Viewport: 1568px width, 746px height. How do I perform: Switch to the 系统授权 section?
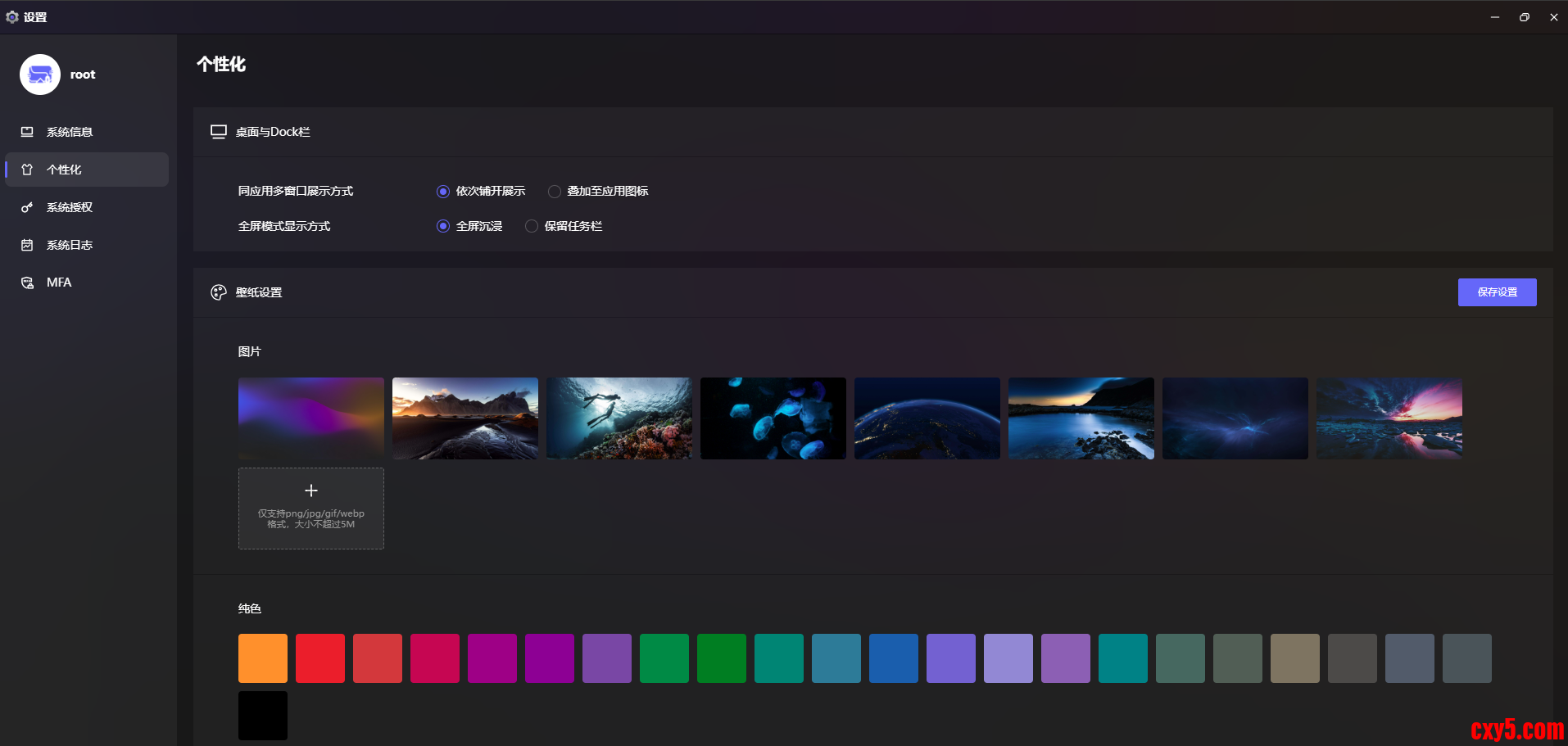click(70, 207)
